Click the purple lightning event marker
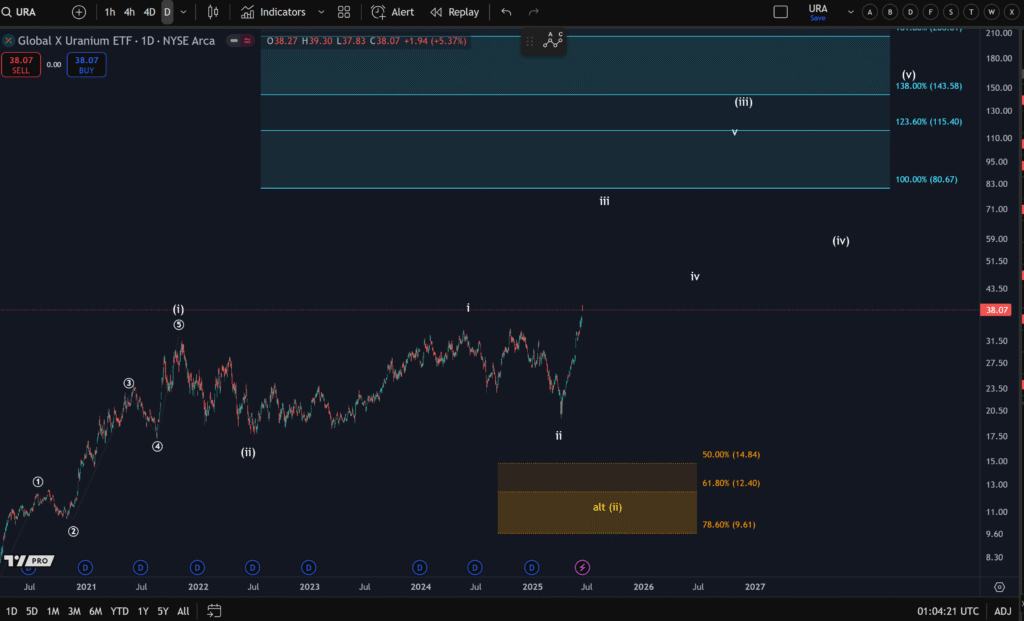1024x621 pixels. 582,567
